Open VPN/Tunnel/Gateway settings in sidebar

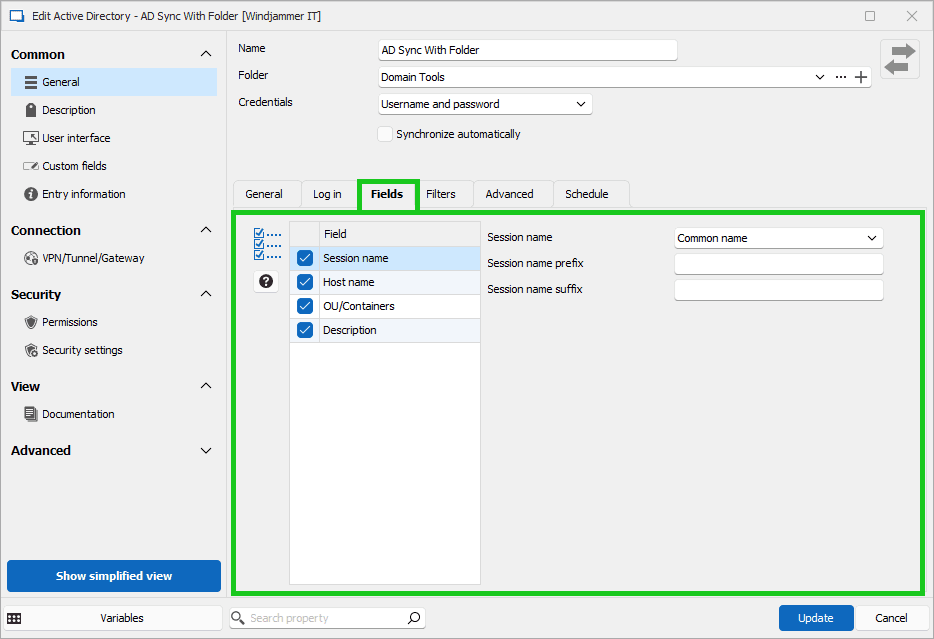pyautogui.click(x=92, y=258)
